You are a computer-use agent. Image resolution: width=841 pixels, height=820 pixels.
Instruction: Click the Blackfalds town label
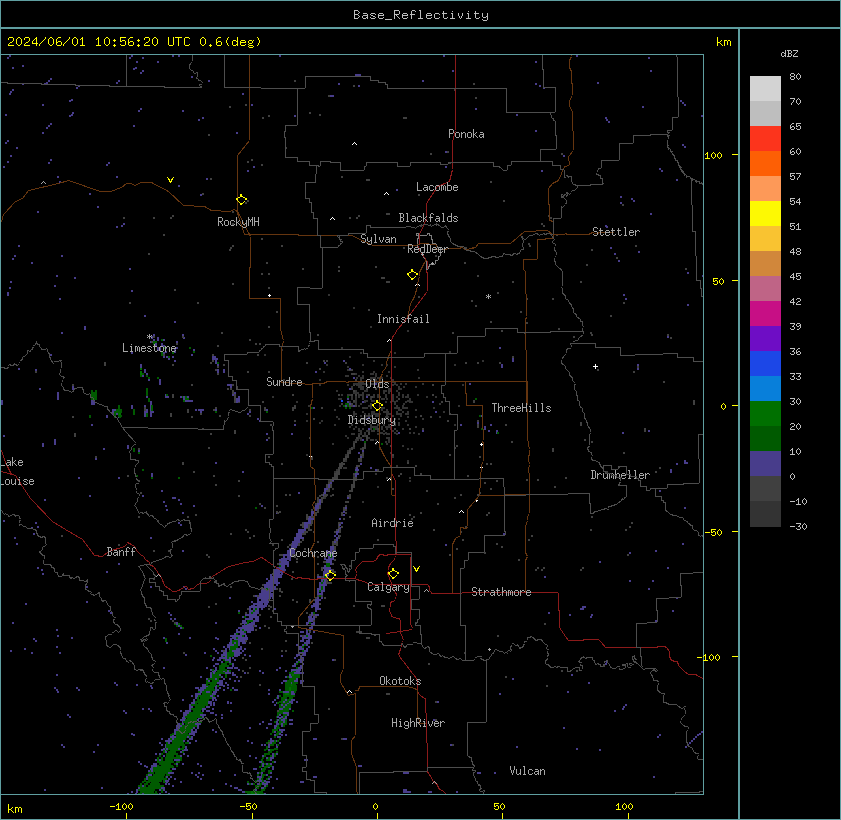[428, 218]
